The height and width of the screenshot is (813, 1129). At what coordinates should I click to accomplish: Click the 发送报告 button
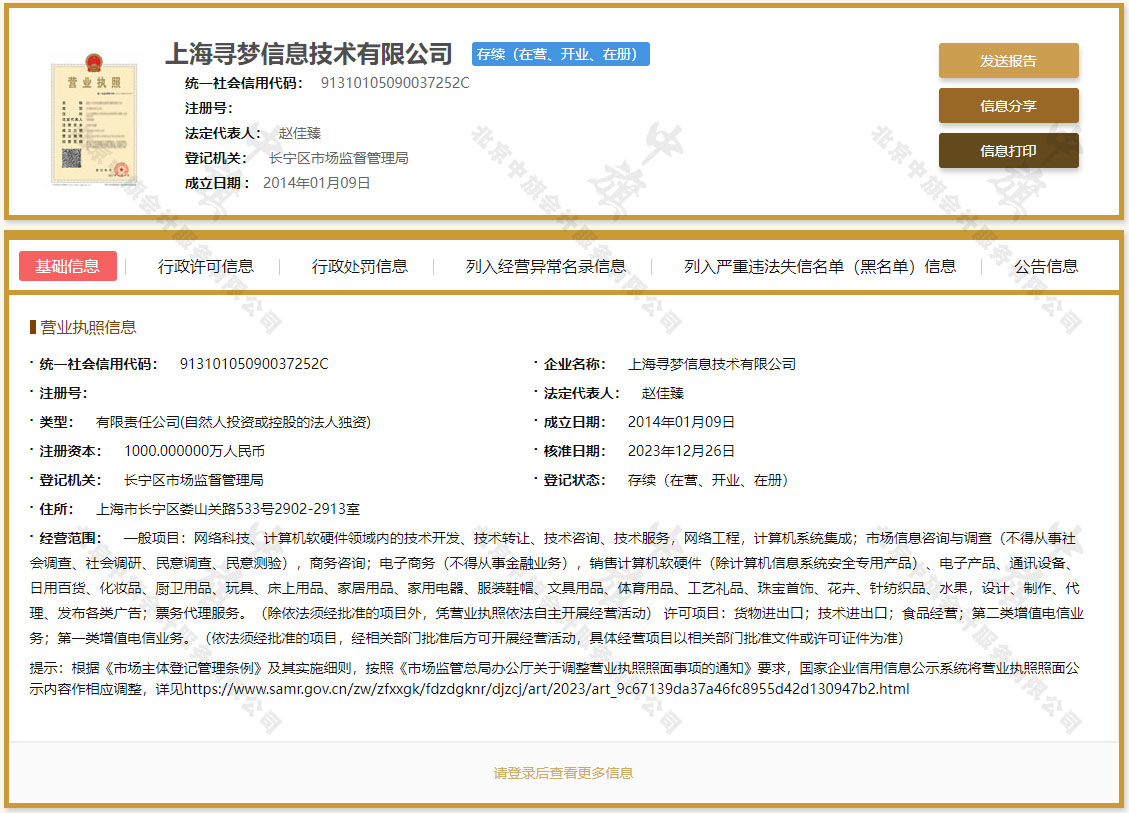(x=1008, y=60)
